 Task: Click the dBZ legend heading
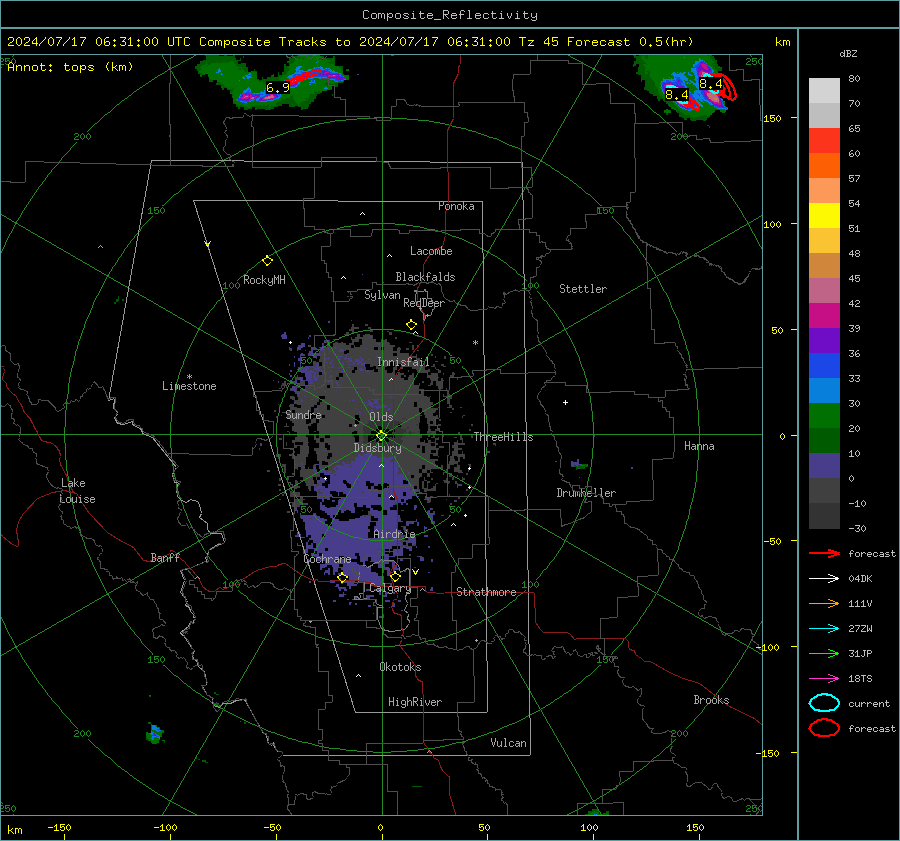coord(848,54)
